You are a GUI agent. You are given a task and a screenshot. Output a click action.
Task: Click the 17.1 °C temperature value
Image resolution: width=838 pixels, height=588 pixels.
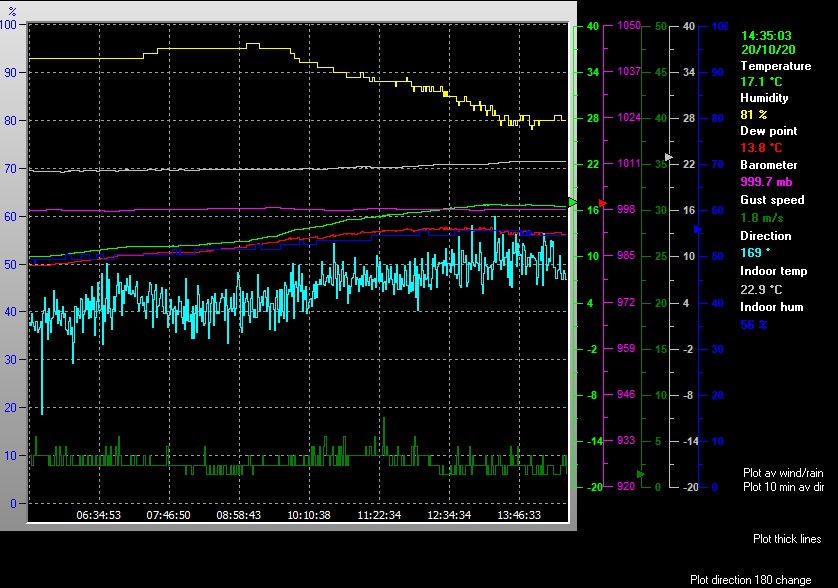click(x=761, y=82)
